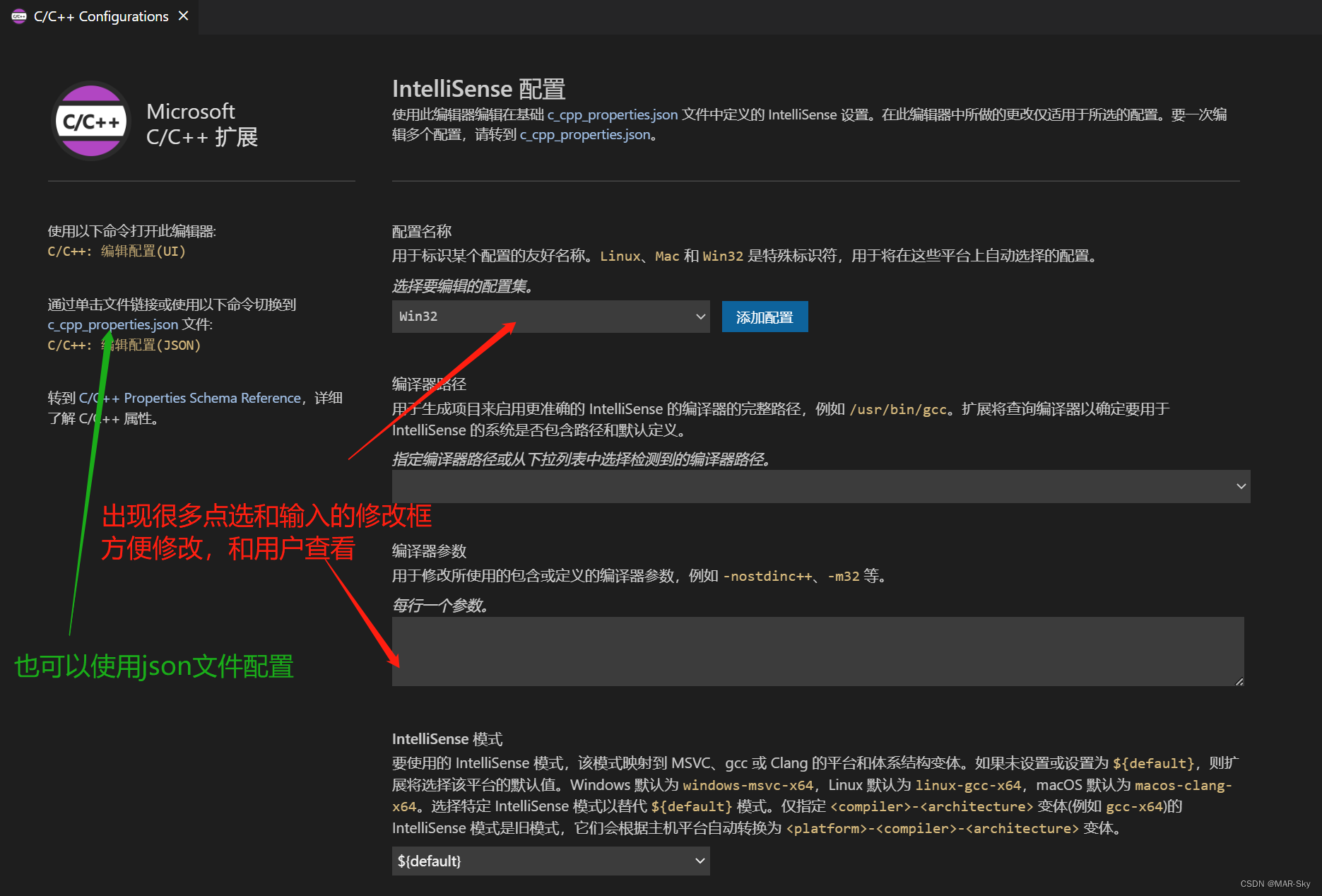Click the 配置名称 section label
The width and height of the screenshot is (1322, 896).
[x=422, y=231]
